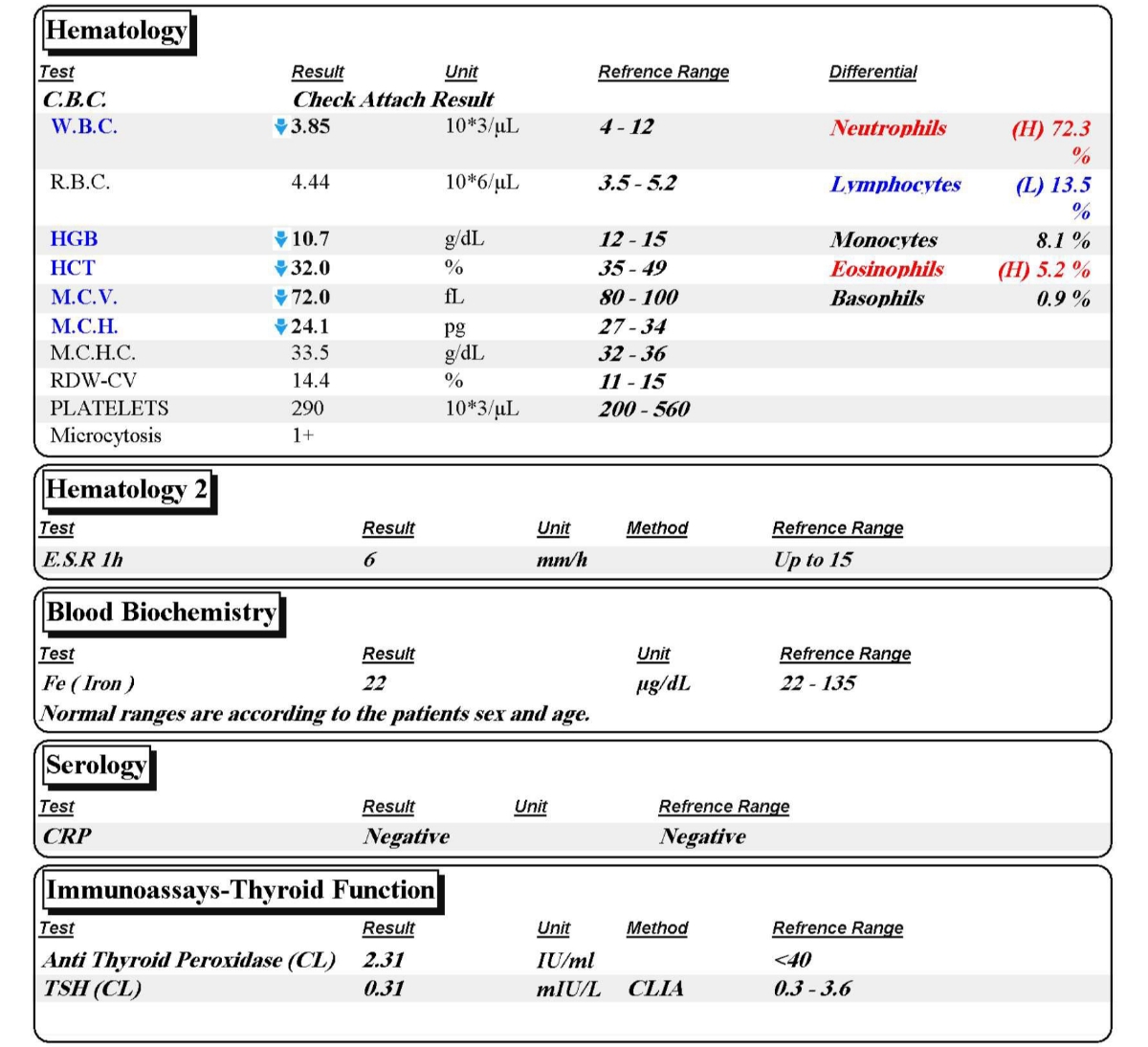The width and height of the screenshot is (1148, 1047).
Task: Click the Blood Biochemistry section title
Action: click(x=162, y=613)
